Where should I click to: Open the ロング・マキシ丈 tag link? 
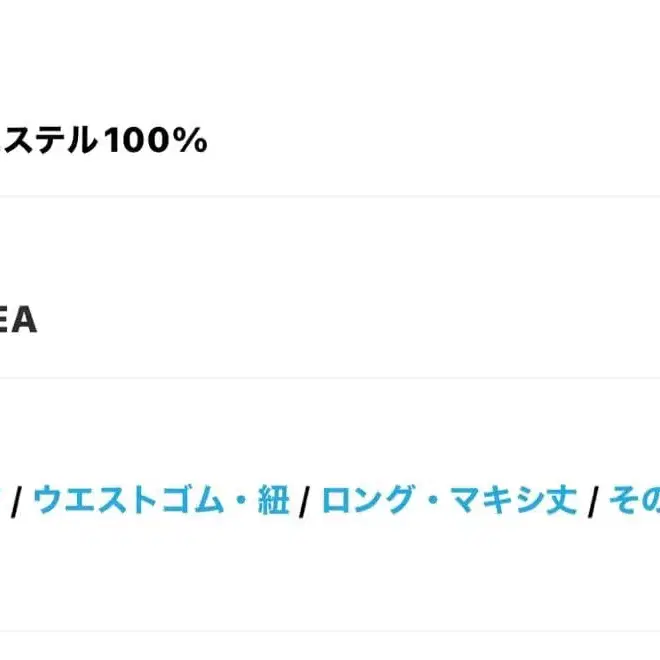point(449,500)
